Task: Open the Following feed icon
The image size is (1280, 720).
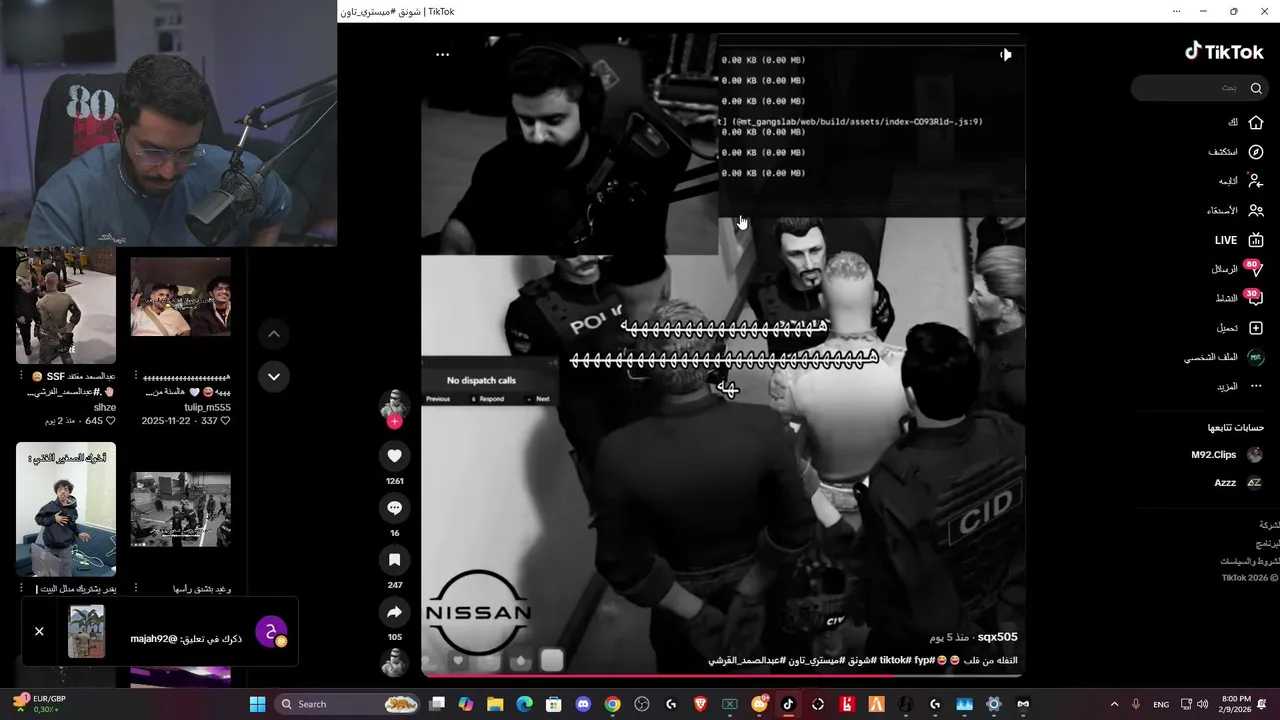Action: point(1256,181)
